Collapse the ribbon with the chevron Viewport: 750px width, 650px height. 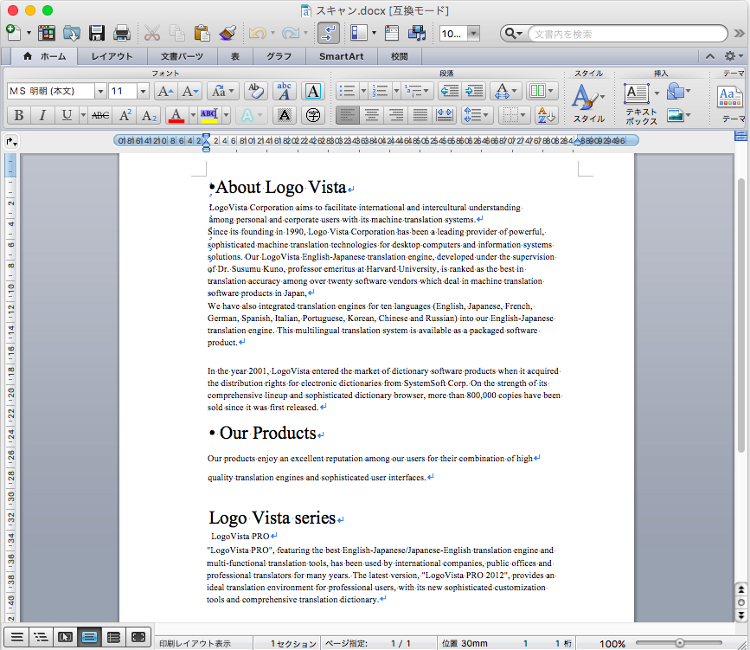[710, 56]
